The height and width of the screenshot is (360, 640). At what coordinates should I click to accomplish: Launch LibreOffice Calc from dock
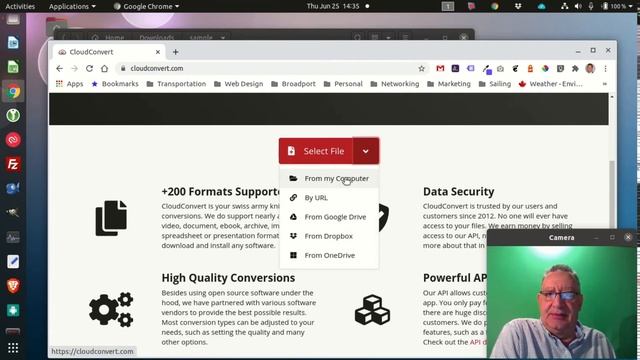click(13, 67)
